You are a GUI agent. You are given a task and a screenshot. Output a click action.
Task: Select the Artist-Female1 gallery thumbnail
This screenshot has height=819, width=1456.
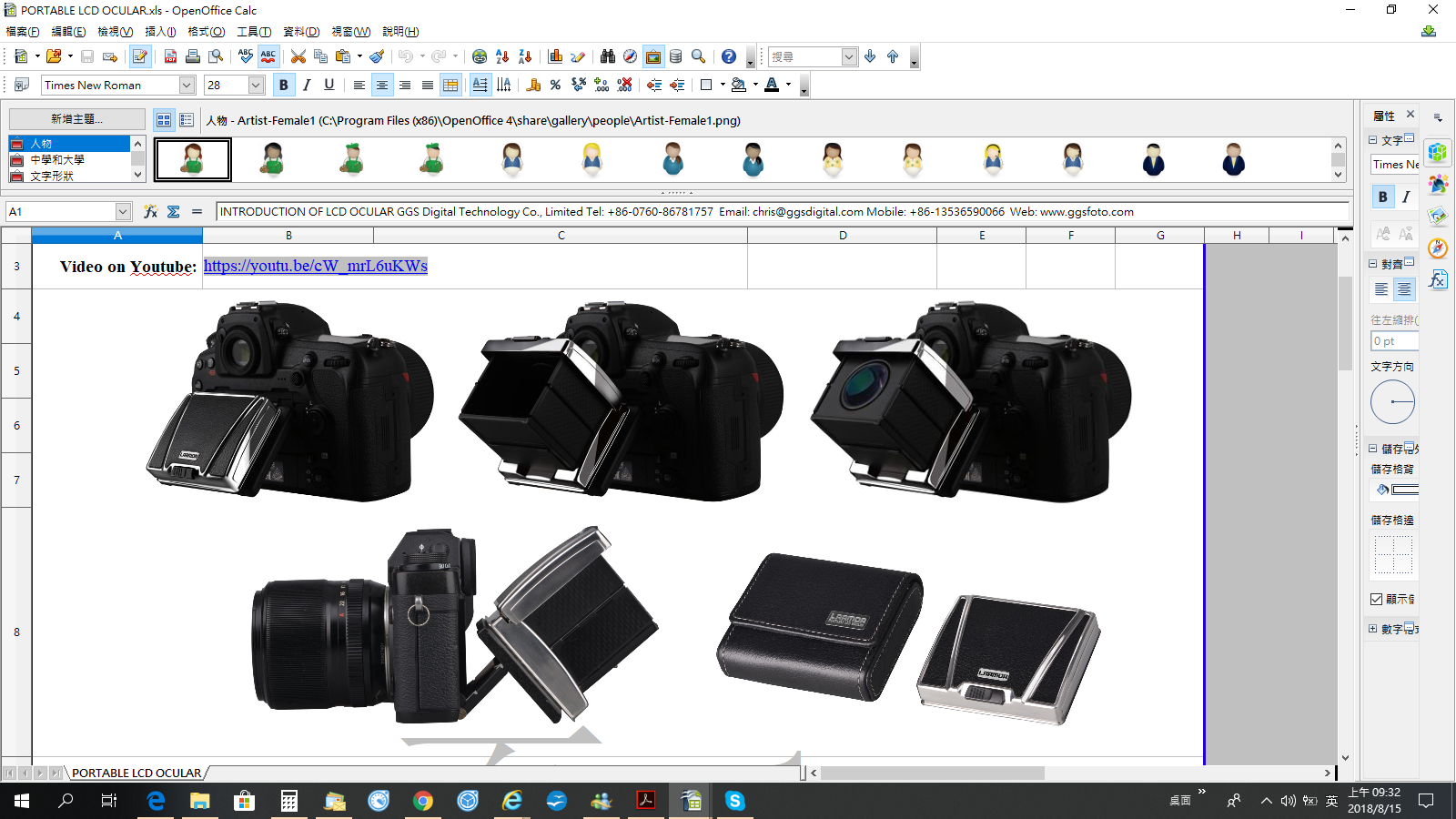(193, 159)
